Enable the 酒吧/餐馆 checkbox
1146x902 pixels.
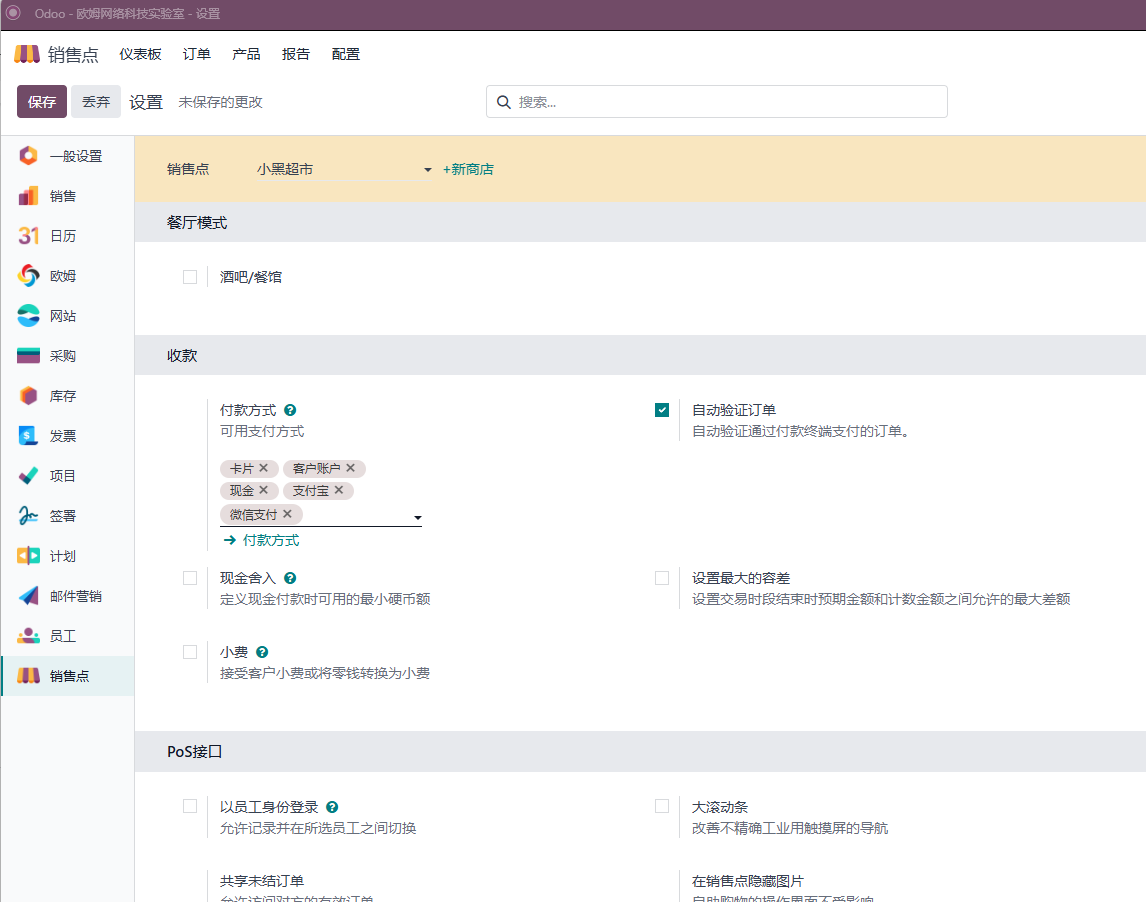tap(190, 277)
